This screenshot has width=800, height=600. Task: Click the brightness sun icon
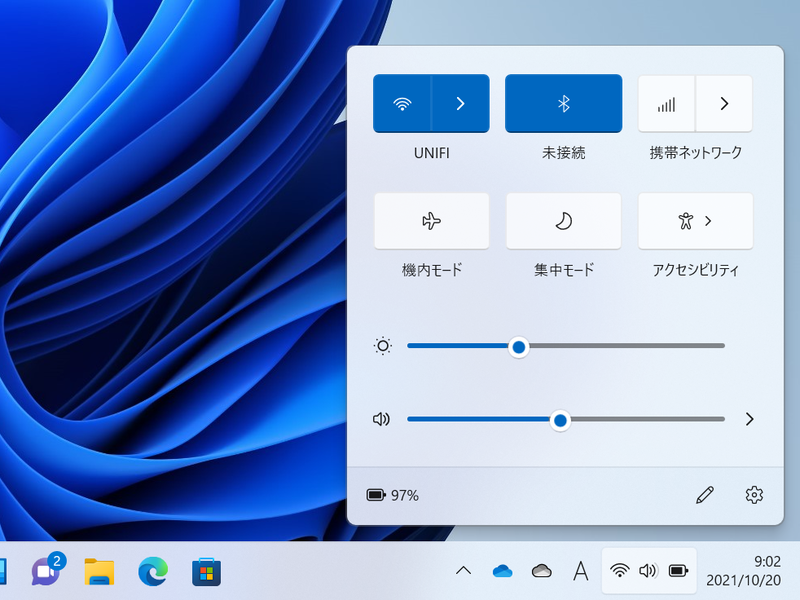[x=381, y=346]
